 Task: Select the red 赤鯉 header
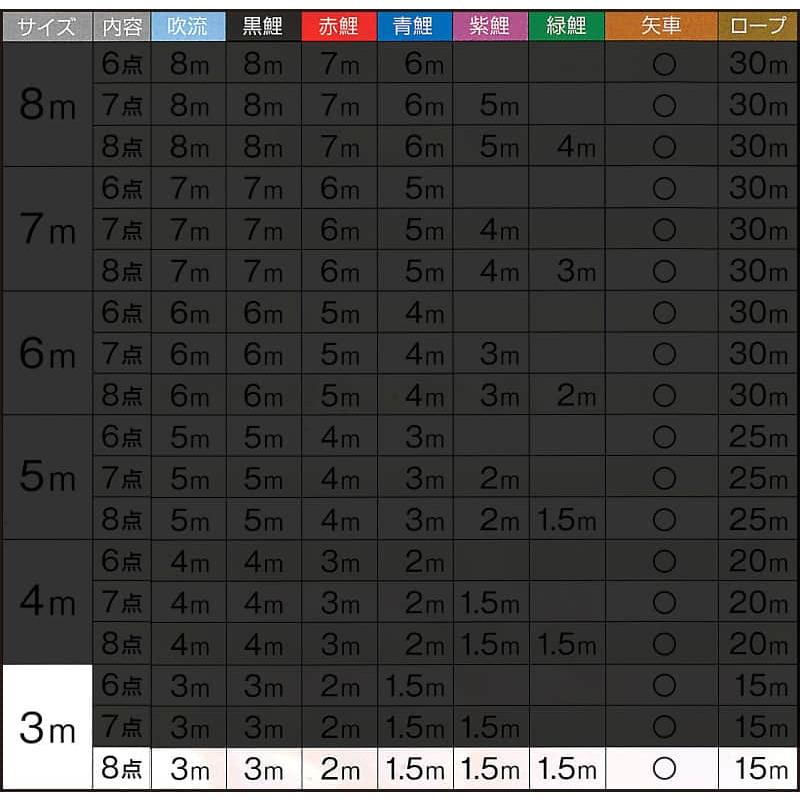(x=339, y=27)
